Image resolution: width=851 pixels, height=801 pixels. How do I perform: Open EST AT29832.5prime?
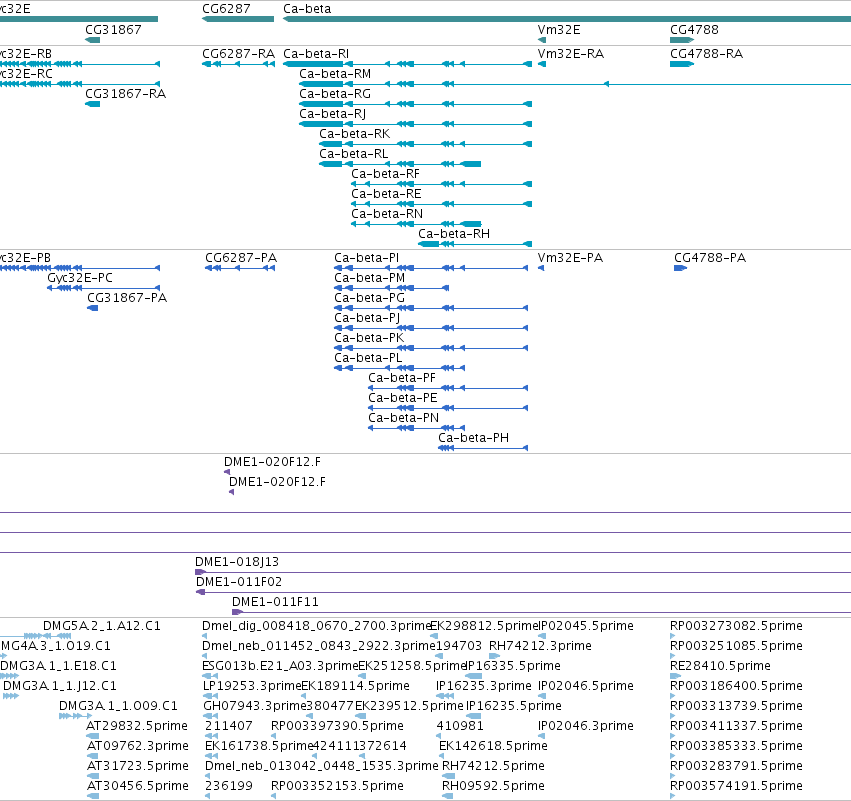pyautogui.click(x=137, y=726)
